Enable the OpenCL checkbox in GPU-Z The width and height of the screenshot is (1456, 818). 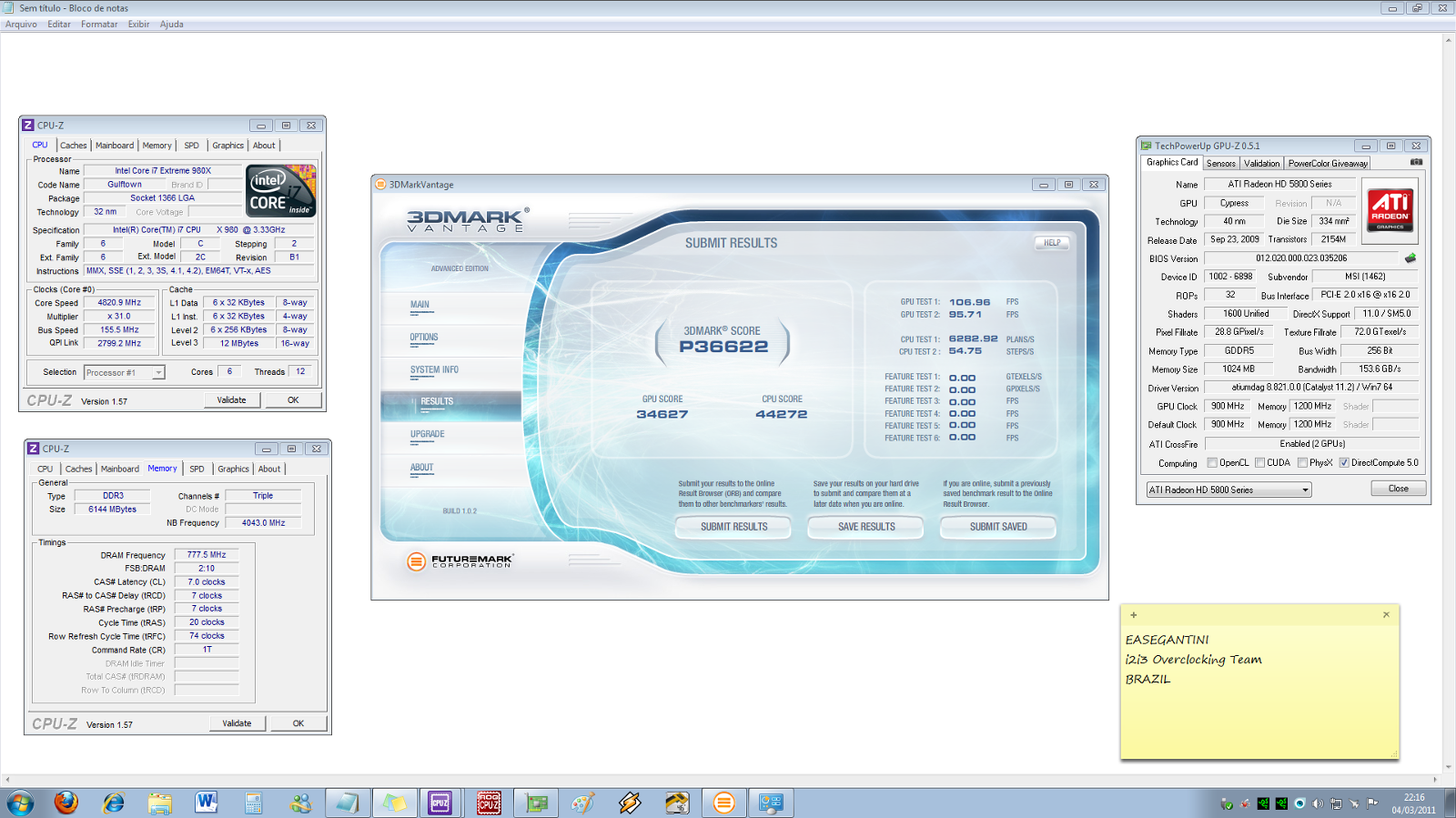pos(1212,462)
